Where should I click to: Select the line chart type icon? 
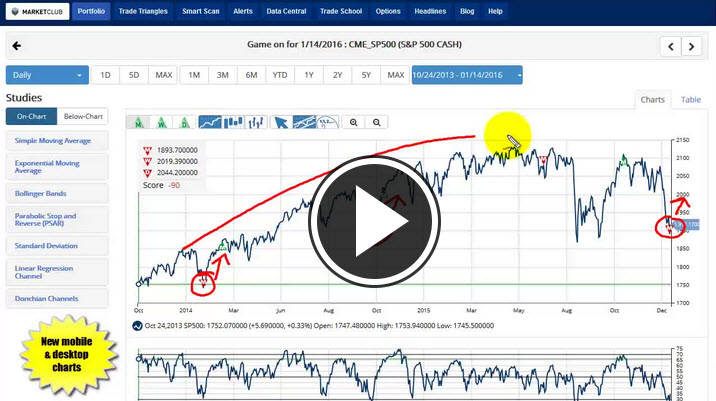click(x=210, y=122)
